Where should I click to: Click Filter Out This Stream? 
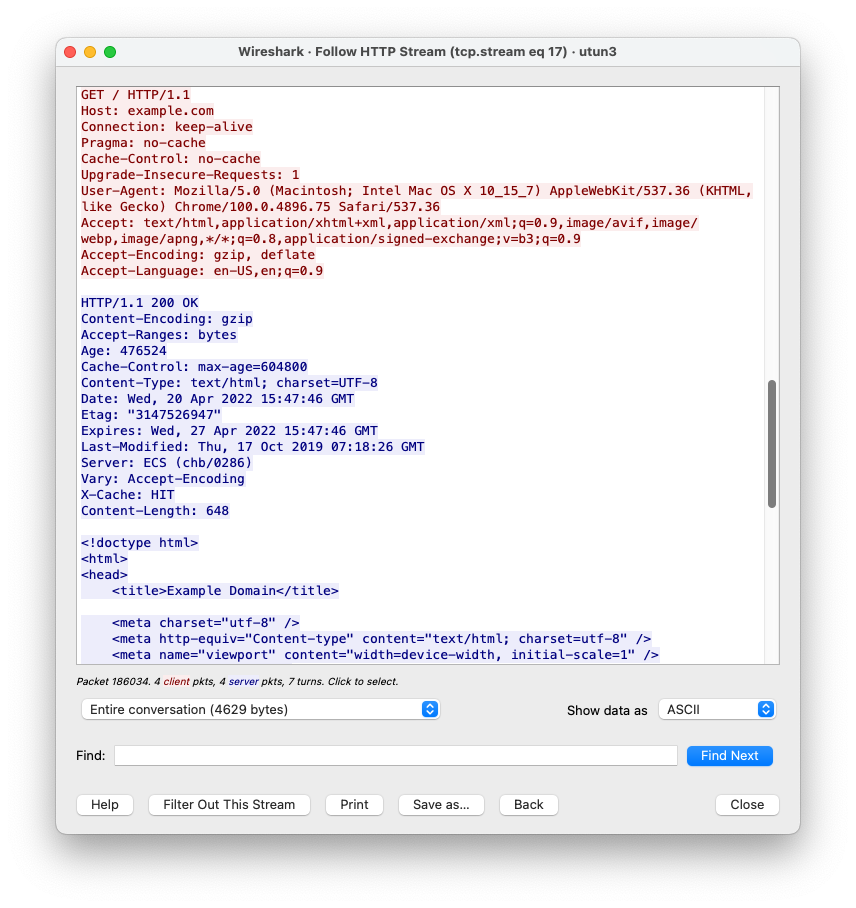point(228,804)
